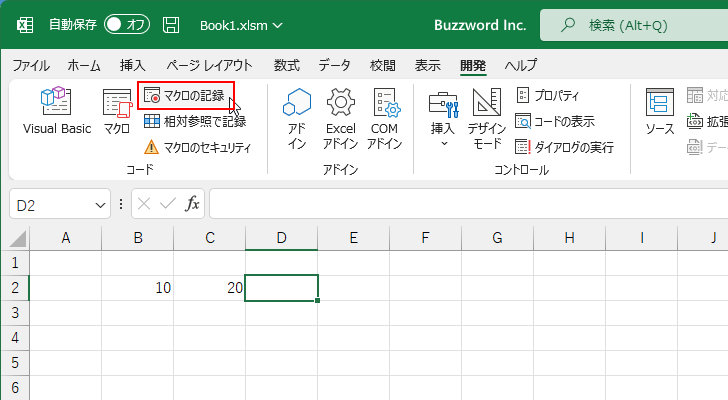Click the Buzzword Inc. account name
728x400 pixels.
coord(480,25)
